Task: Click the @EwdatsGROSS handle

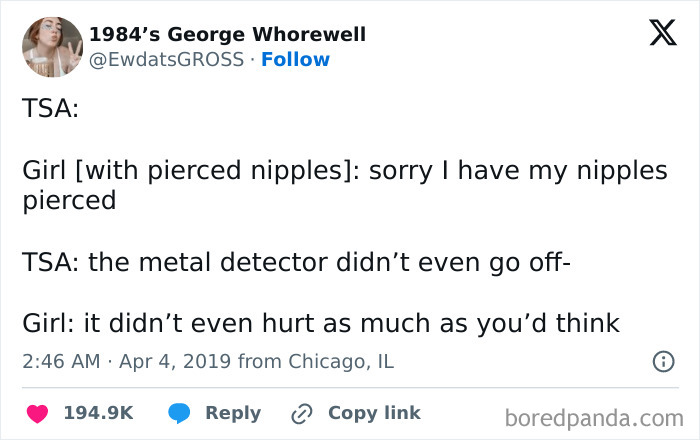Action: tap(166, 60)
